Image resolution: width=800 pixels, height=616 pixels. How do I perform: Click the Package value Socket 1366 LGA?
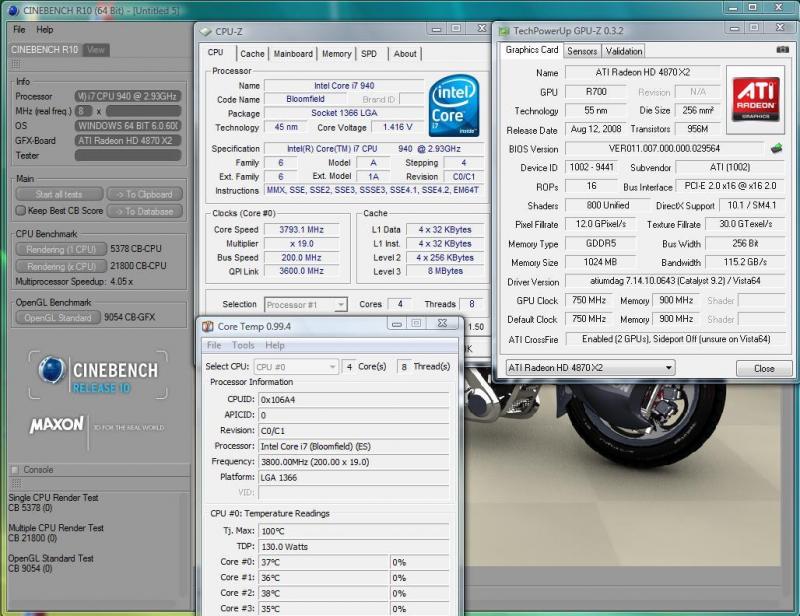pos(344,113)
